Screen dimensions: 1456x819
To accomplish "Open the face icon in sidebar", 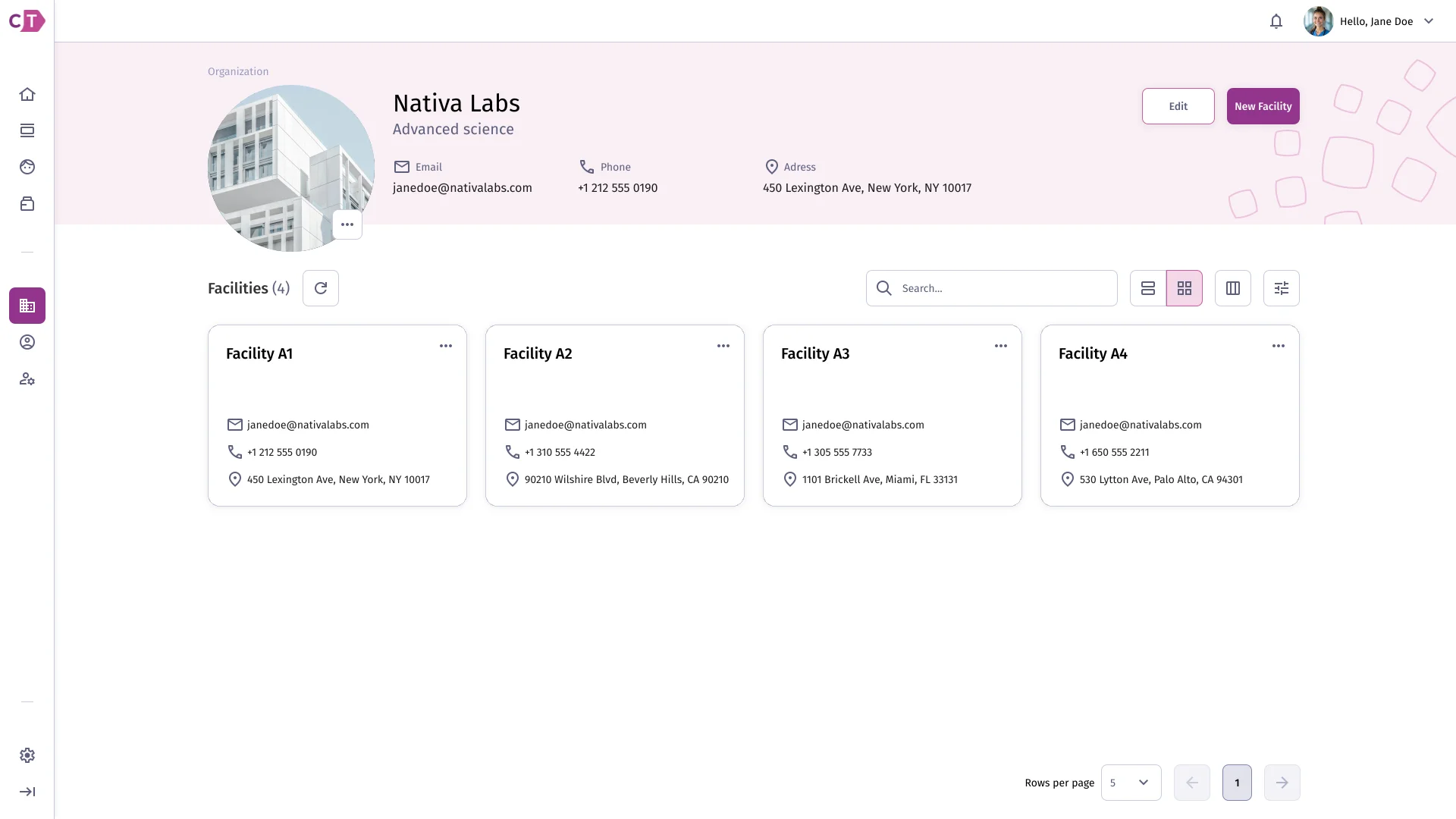I will [x=27, y=167].
